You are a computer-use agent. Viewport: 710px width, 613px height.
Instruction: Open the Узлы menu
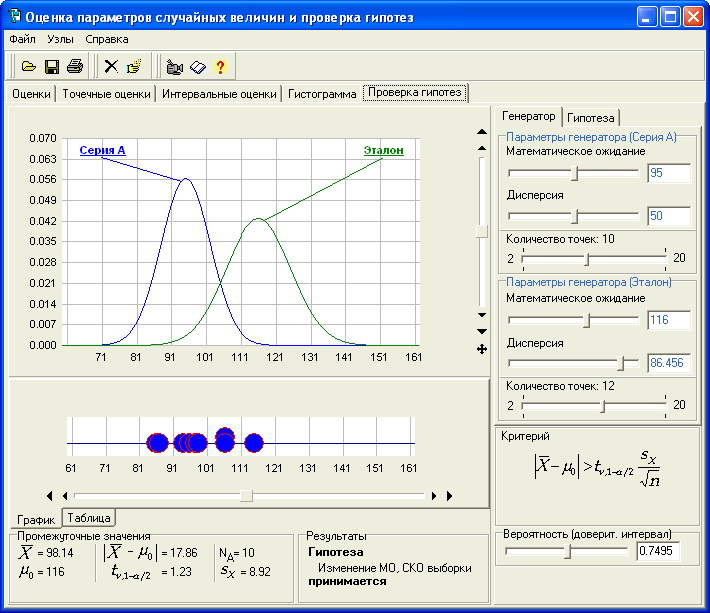pos(60,39)
